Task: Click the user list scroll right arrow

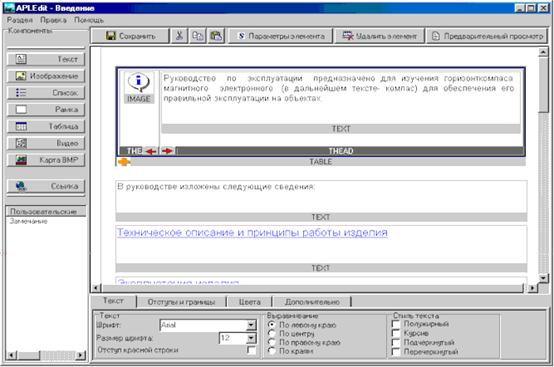Action: click(81, 355)
